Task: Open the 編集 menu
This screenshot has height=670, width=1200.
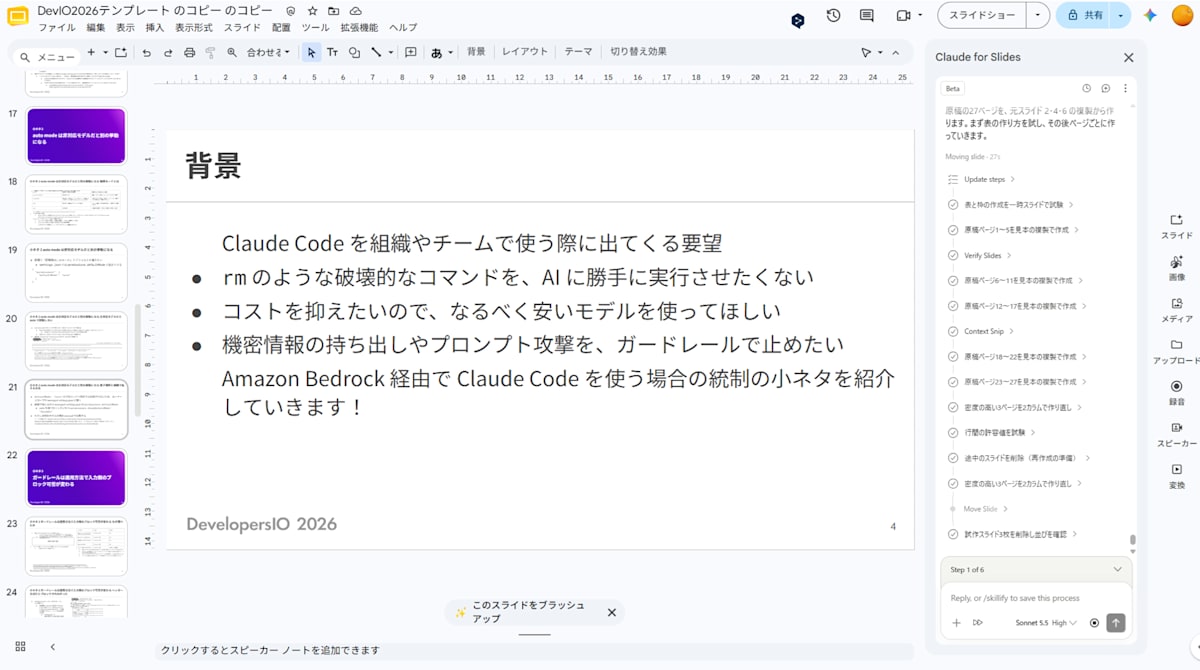Action: tap(96, 27)
